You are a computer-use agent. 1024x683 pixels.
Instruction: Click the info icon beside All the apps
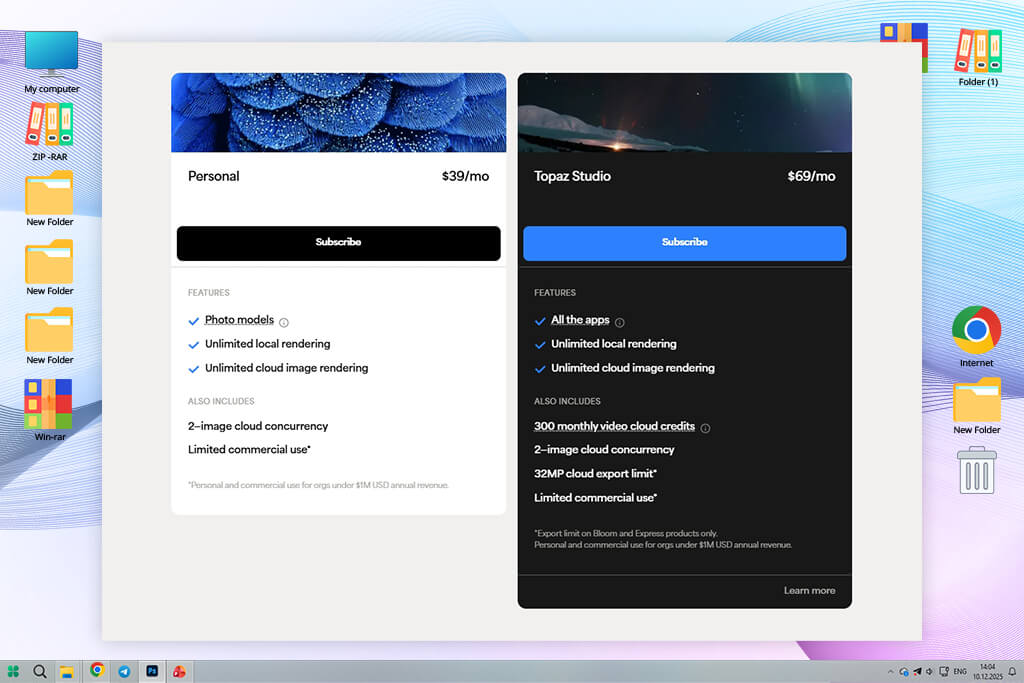click(x=620, y=322)
